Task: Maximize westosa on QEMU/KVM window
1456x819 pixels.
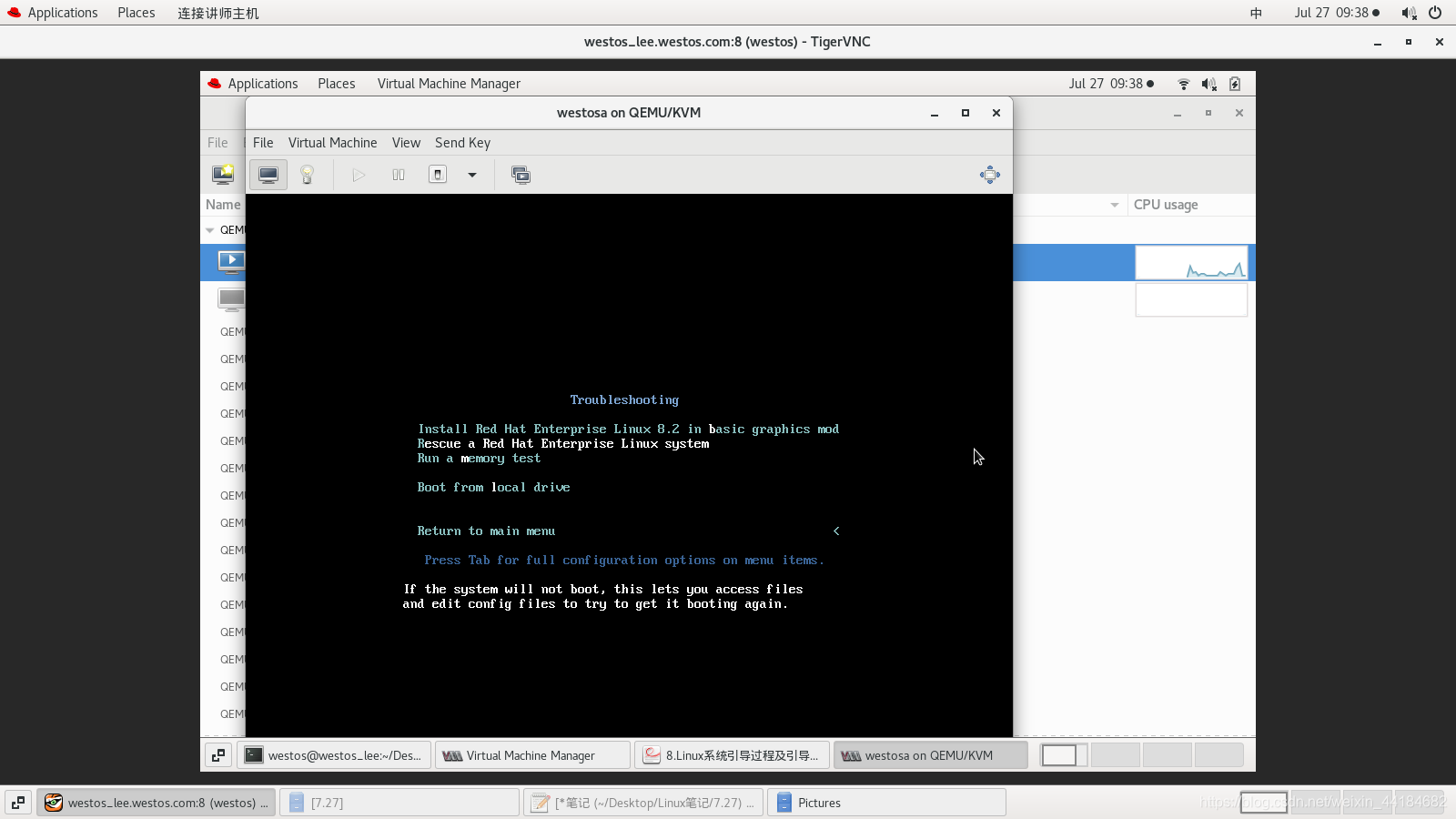Action: (966, 113)
